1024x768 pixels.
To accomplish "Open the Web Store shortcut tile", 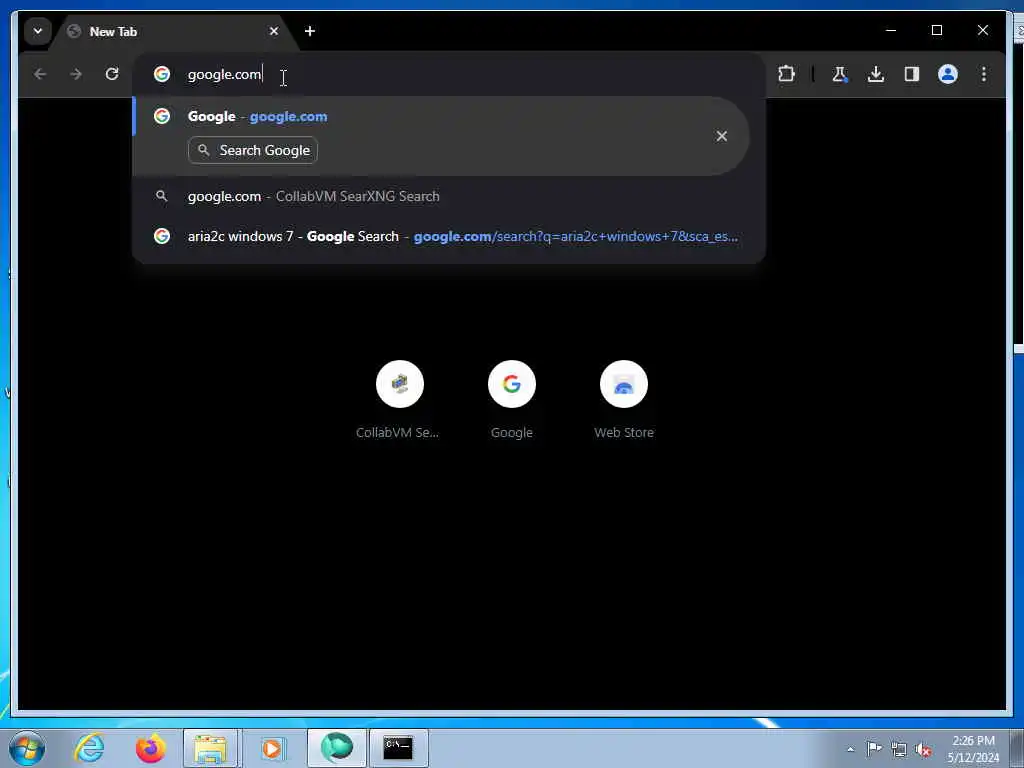I will click(x=624, y=399).
